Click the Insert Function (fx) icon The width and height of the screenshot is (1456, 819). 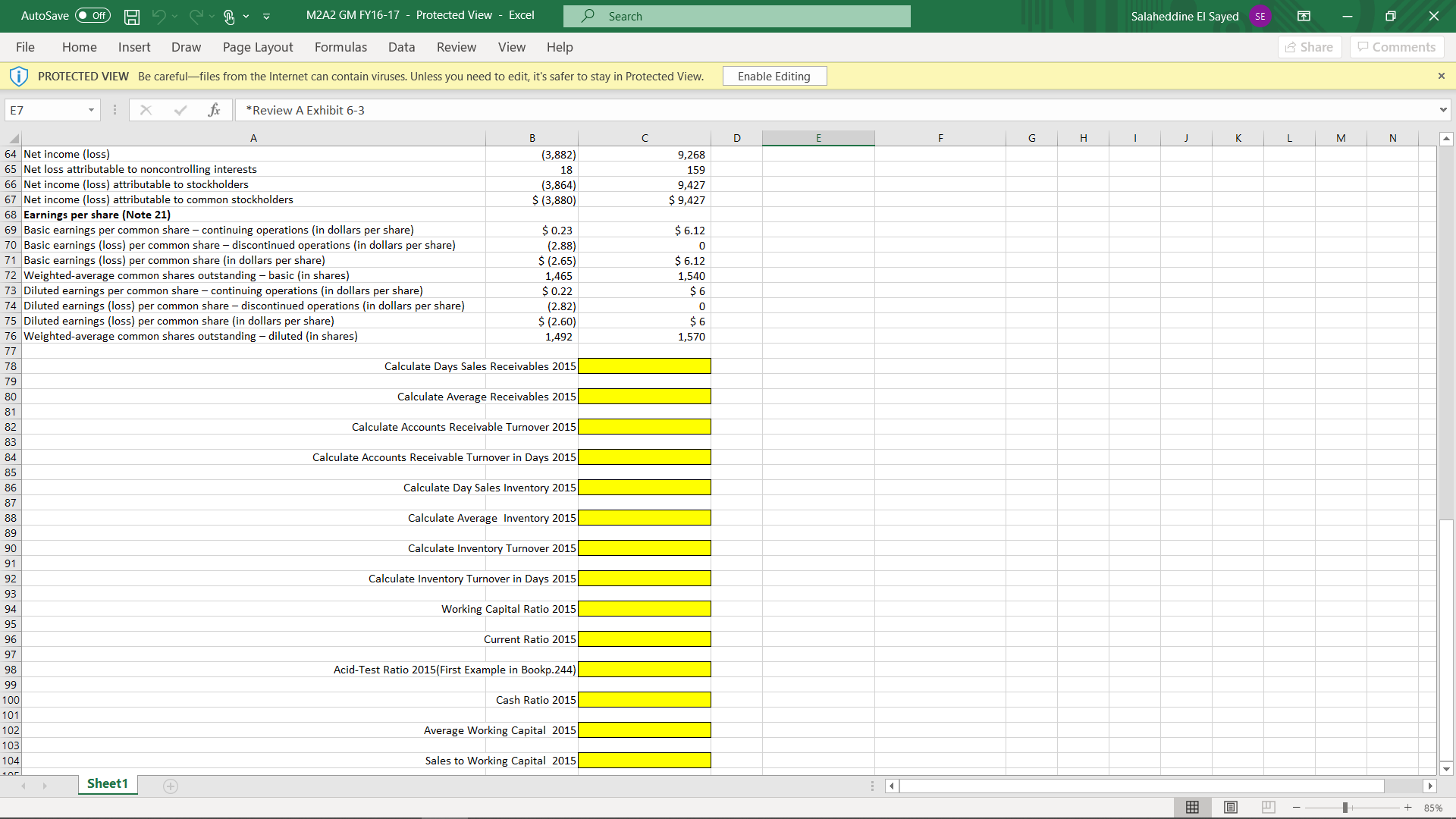pos(215,110)
